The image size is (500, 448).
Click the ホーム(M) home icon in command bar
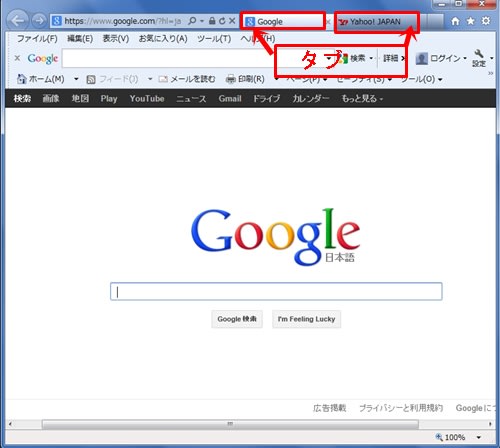click(x=22, y=79)
